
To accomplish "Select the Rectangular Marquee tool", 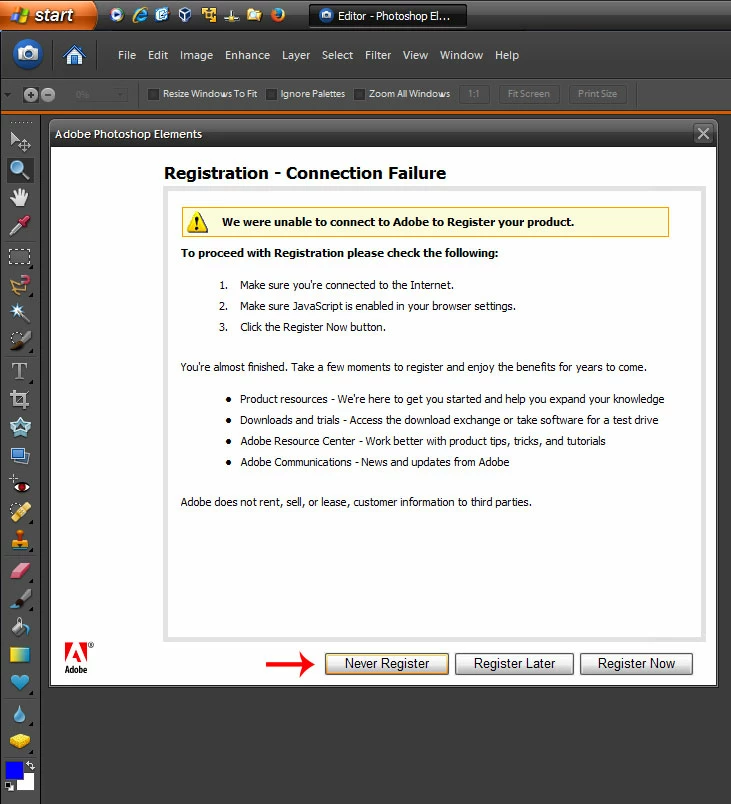I will 20,256.
